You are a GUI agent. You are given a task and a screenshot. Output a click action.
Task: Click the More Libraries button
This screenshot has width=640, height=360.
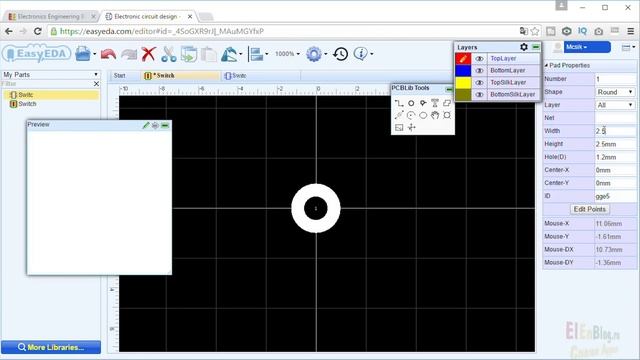(x=51, y=347)
